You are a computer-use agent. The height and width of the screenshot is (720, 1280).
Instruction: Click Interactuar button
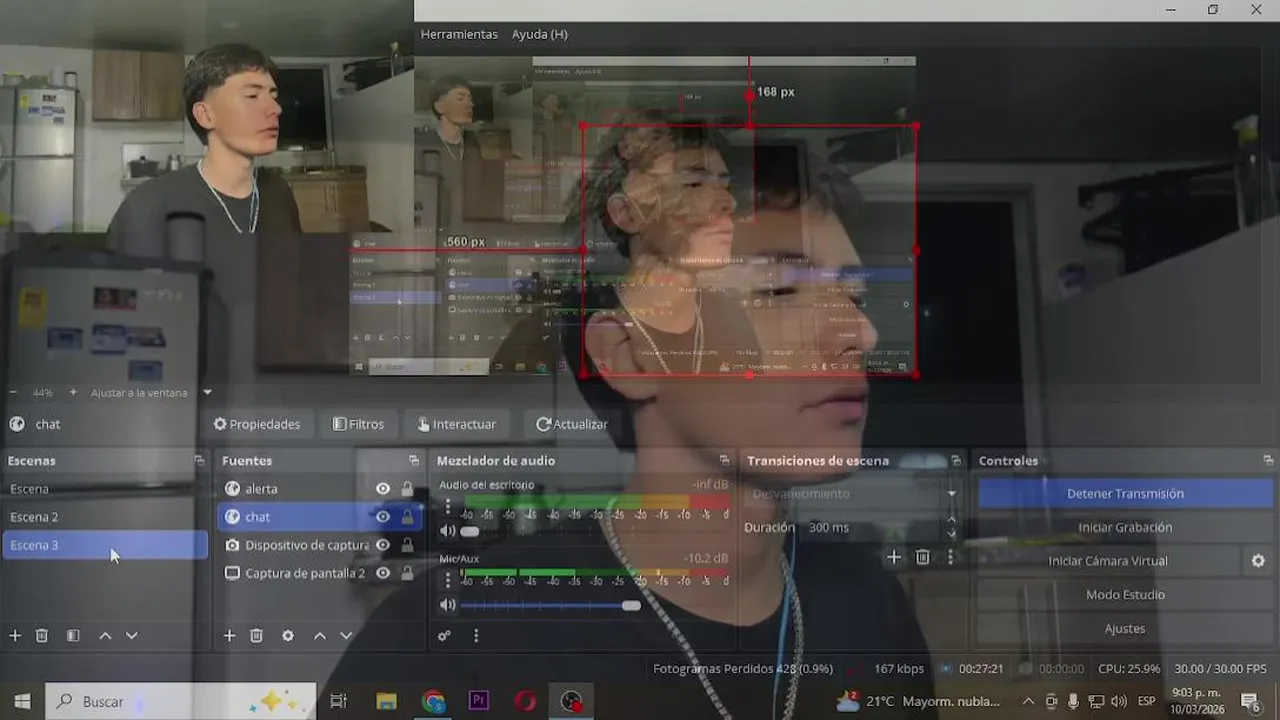click(456, 424)
